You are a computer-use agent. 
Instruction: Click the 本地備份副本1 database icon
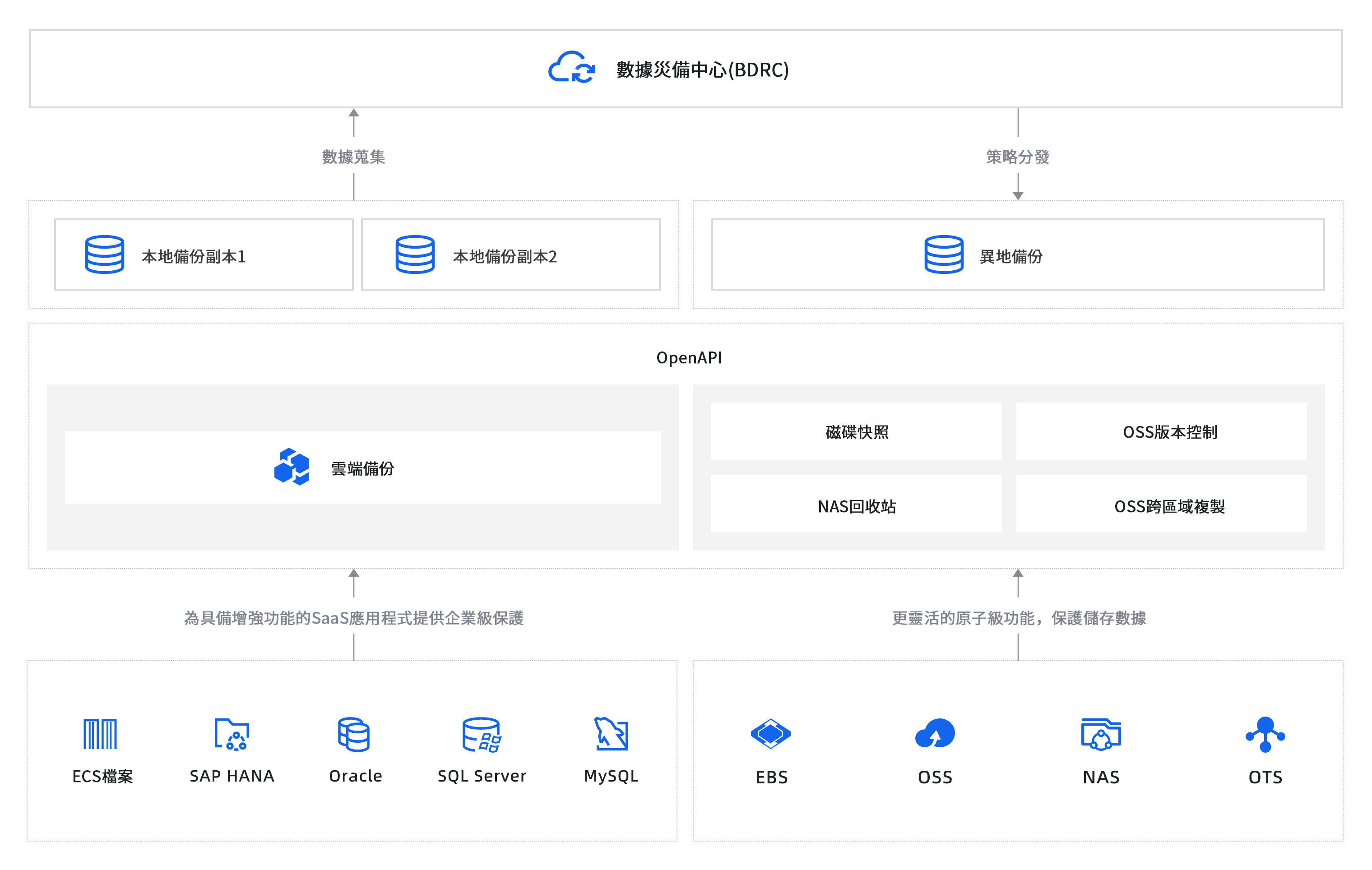(x=104, y=255)
